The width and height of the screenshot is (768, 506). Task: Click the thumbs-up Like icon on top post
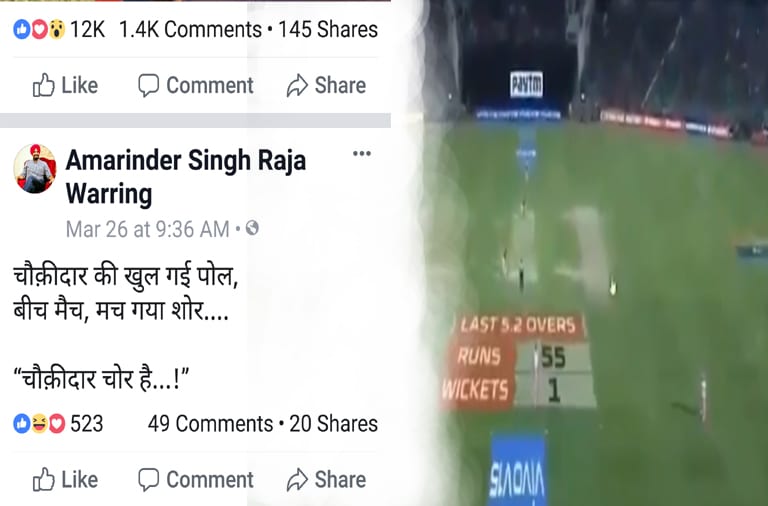pos(44,85)
